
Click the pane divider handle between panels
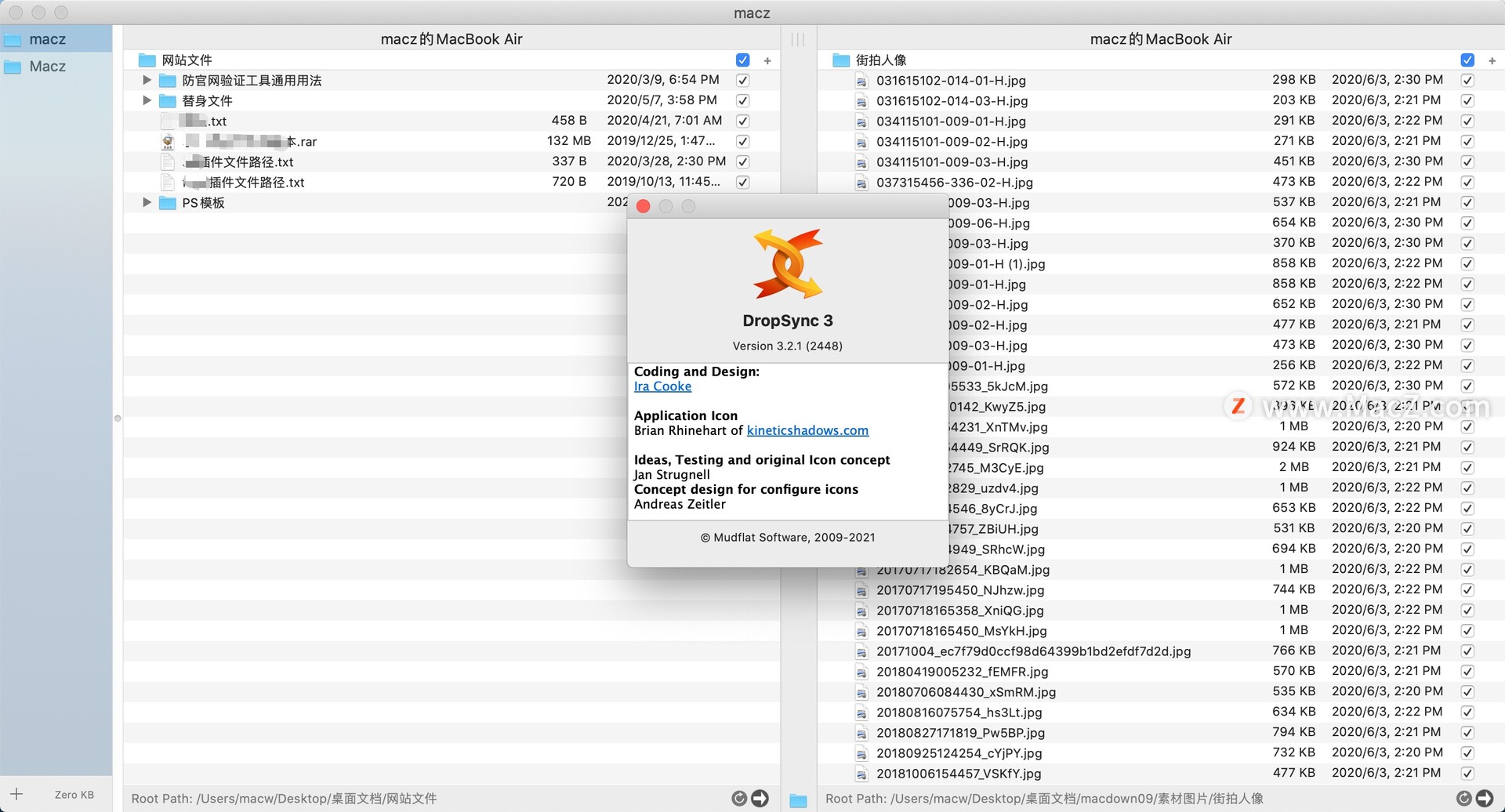click(798, 39)
